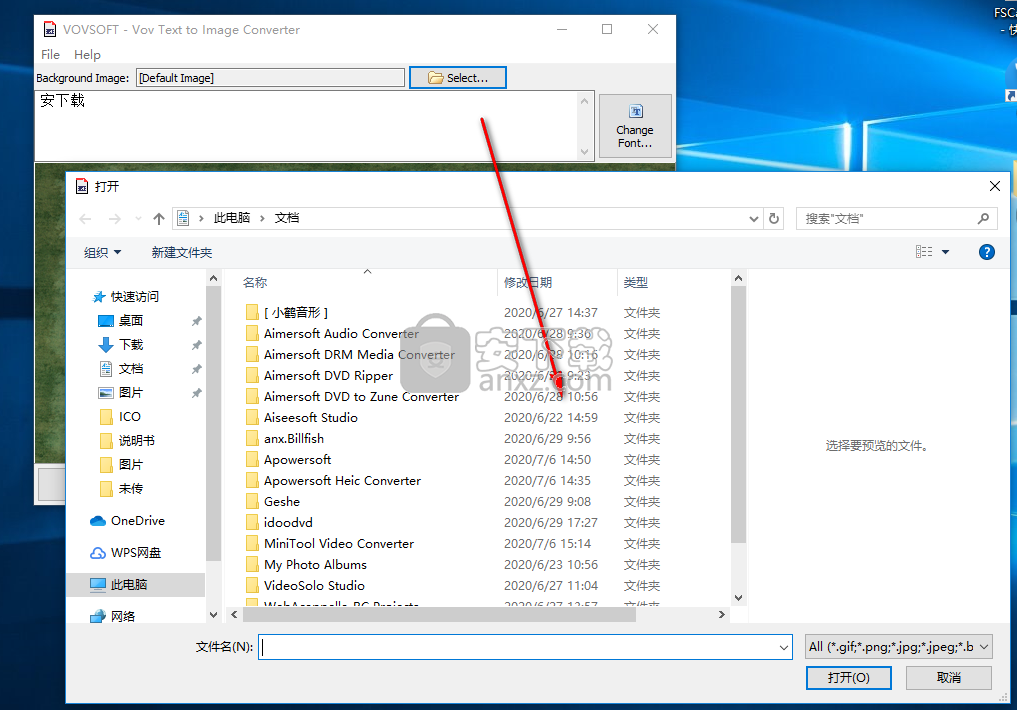
Task: Select the idoodvd folder icon
Action: point(252,523)
